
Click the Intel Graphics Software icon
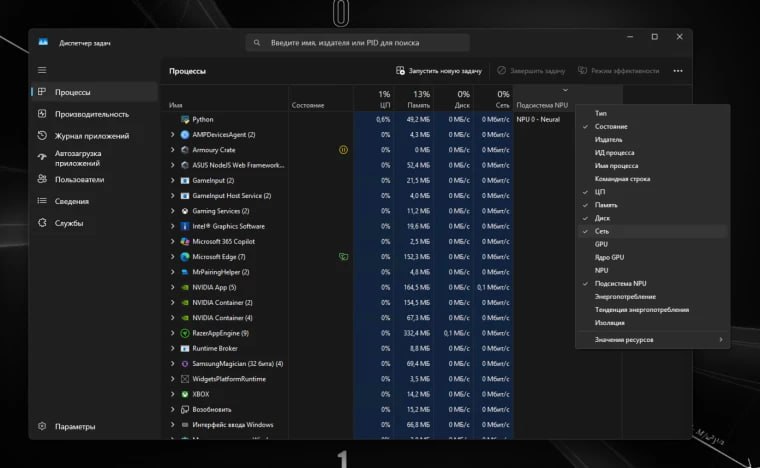(x=185, y=226)
